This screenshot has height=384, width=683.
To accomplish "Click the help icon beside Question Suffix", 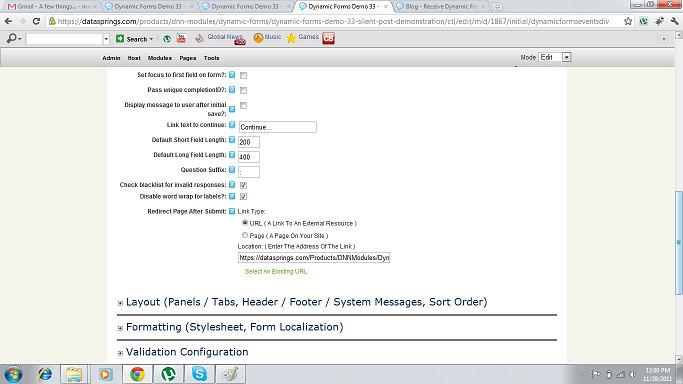I will [232, 170].
